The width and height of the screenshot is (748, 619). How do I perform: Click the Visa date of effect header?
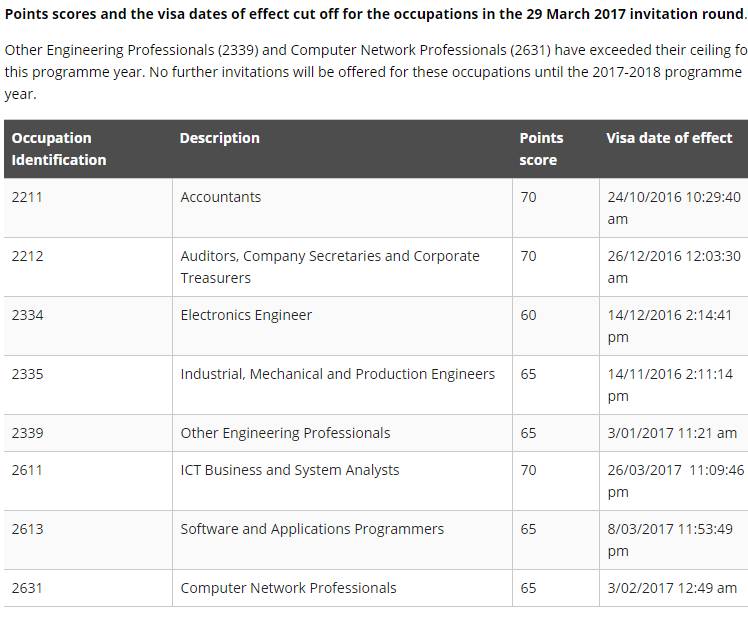pyautogui.click(x=669, y=138)
